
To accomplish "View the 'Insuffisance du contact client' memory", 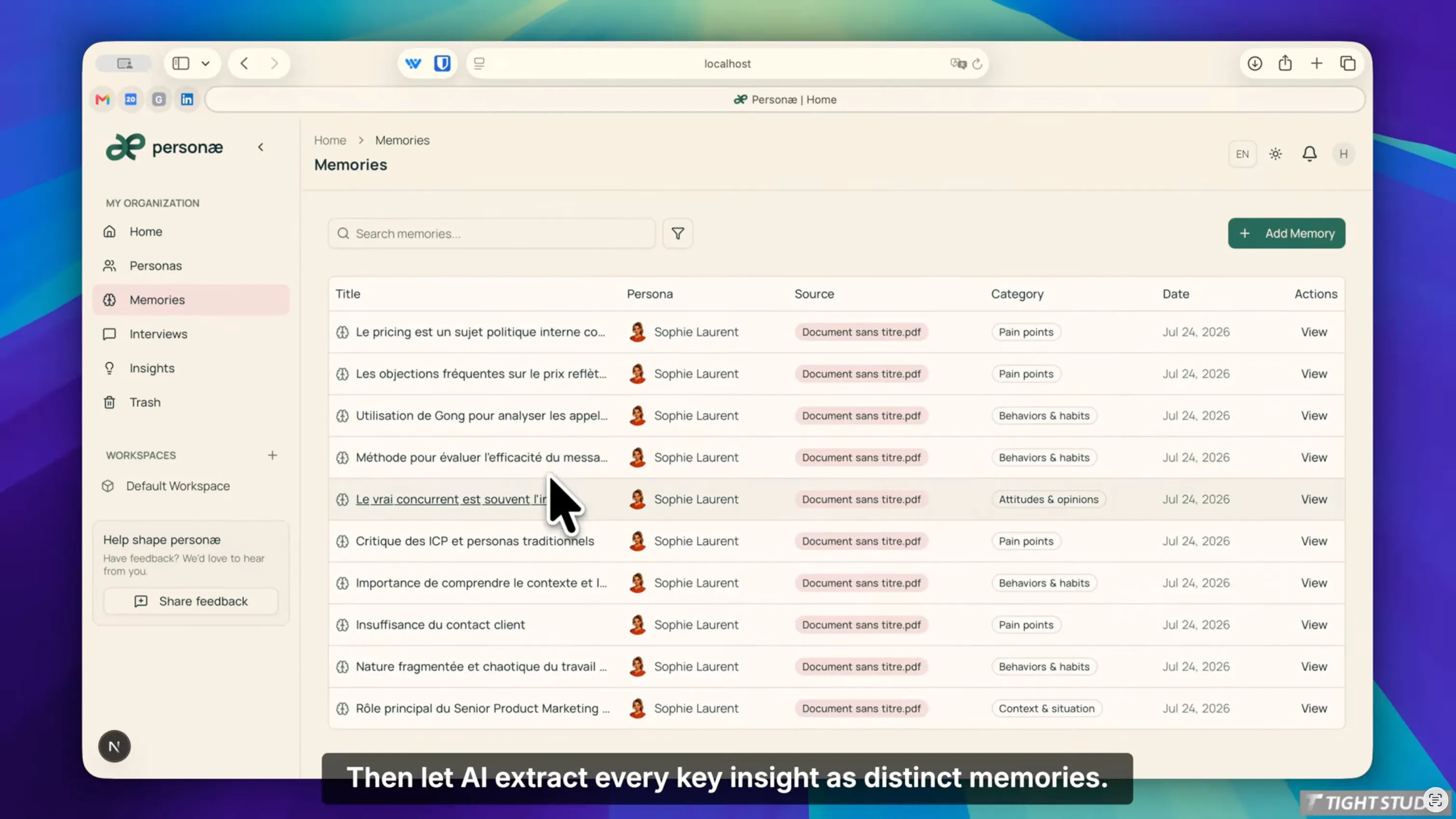I will 1314,625.
